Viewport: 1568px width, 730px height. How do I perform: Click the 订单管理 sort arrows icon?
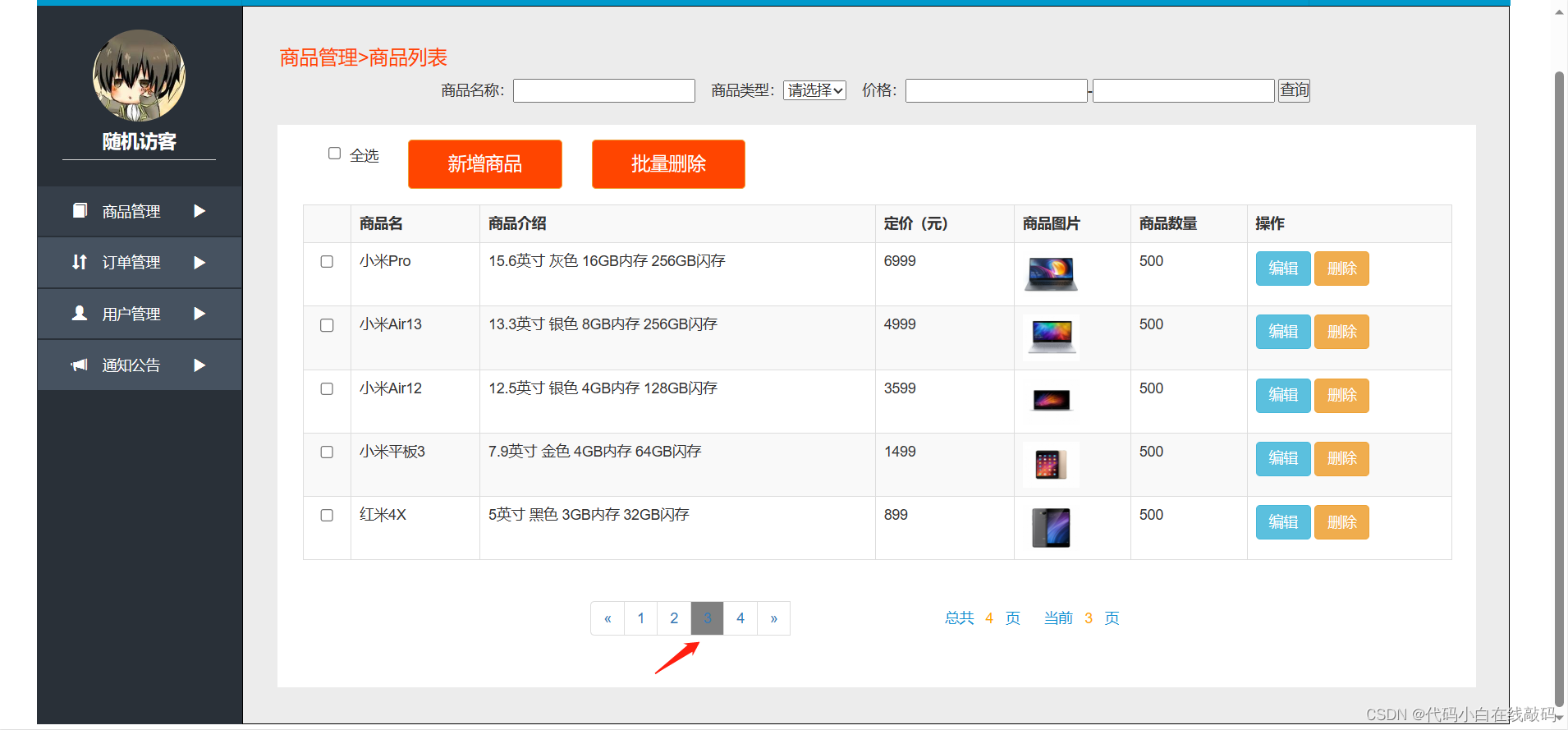(80, 262)
